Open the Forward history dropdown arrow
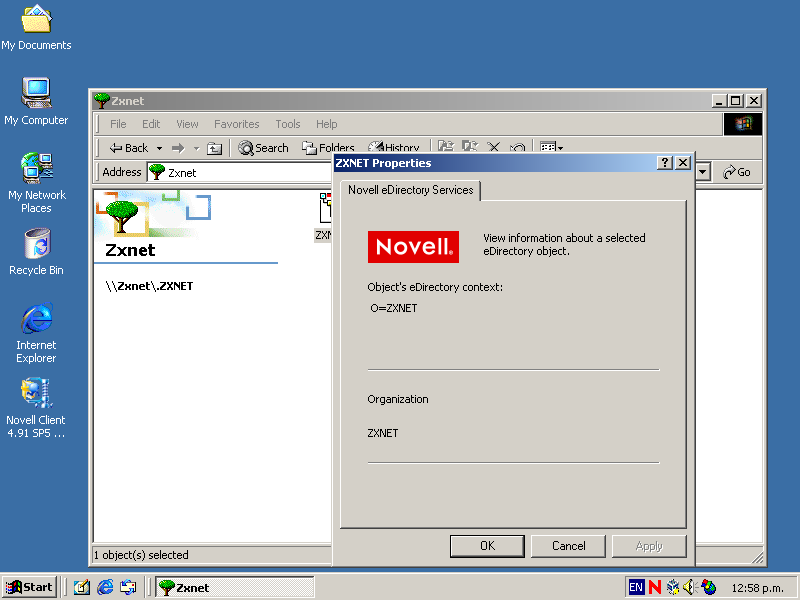Screen dimensions: 800x600 tap(196, 148)
